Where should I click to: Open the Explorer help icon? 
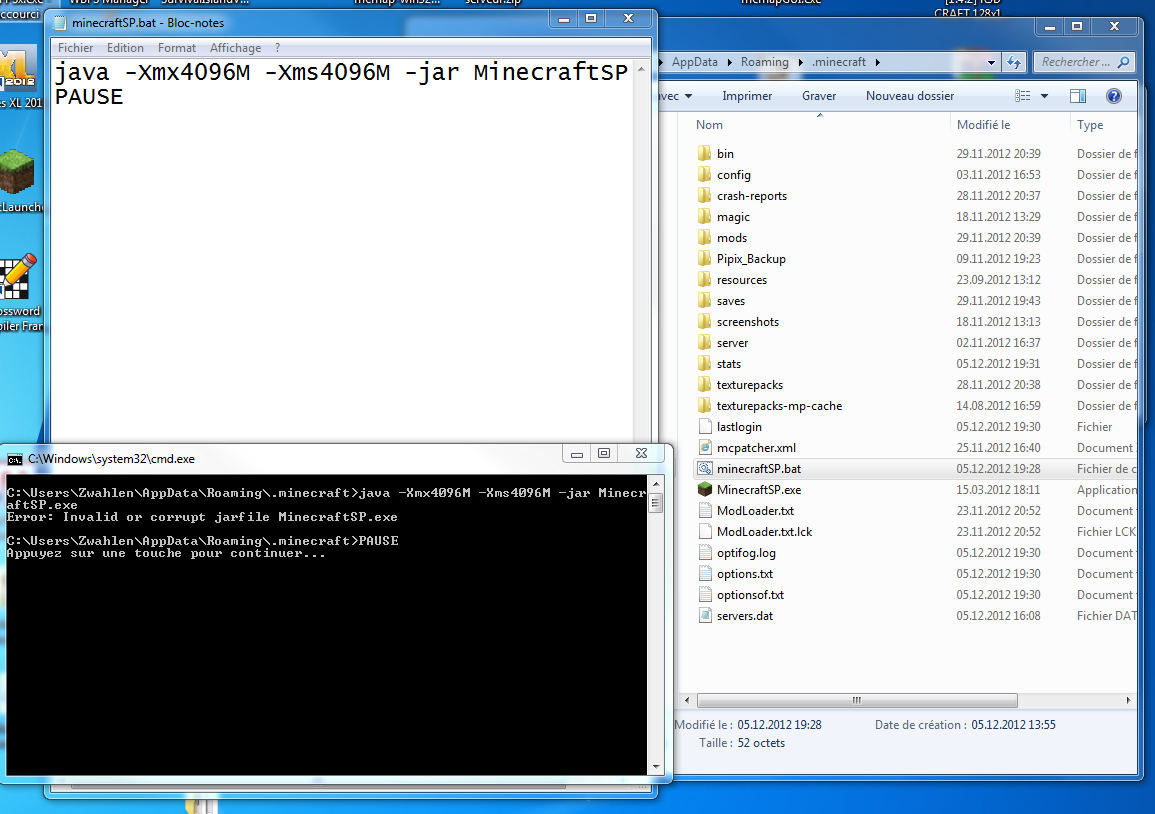pos(1114,96)
